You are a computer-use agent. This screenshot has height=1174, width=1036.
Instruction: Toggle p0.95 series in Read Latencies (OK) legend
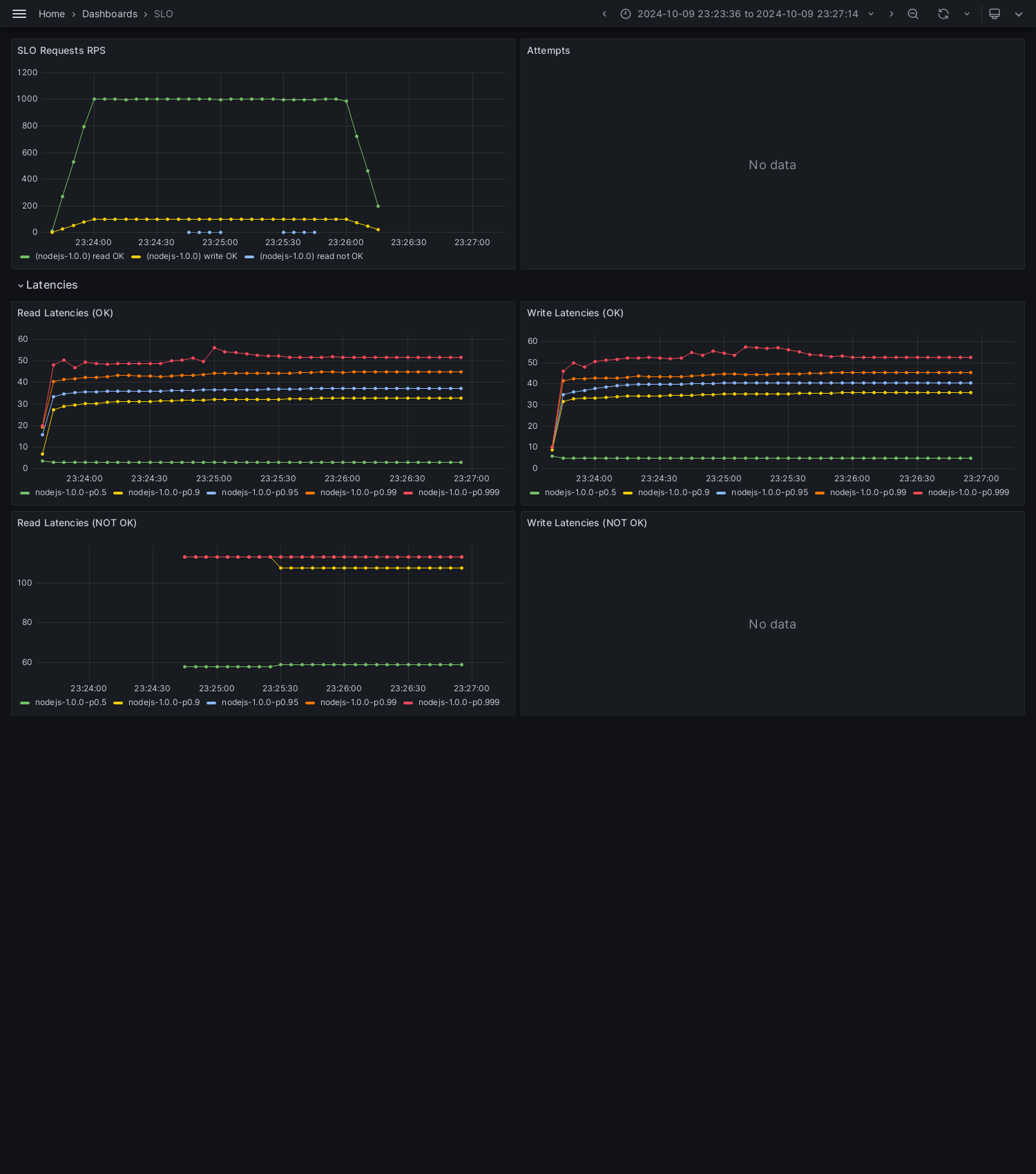coord(260,492)
